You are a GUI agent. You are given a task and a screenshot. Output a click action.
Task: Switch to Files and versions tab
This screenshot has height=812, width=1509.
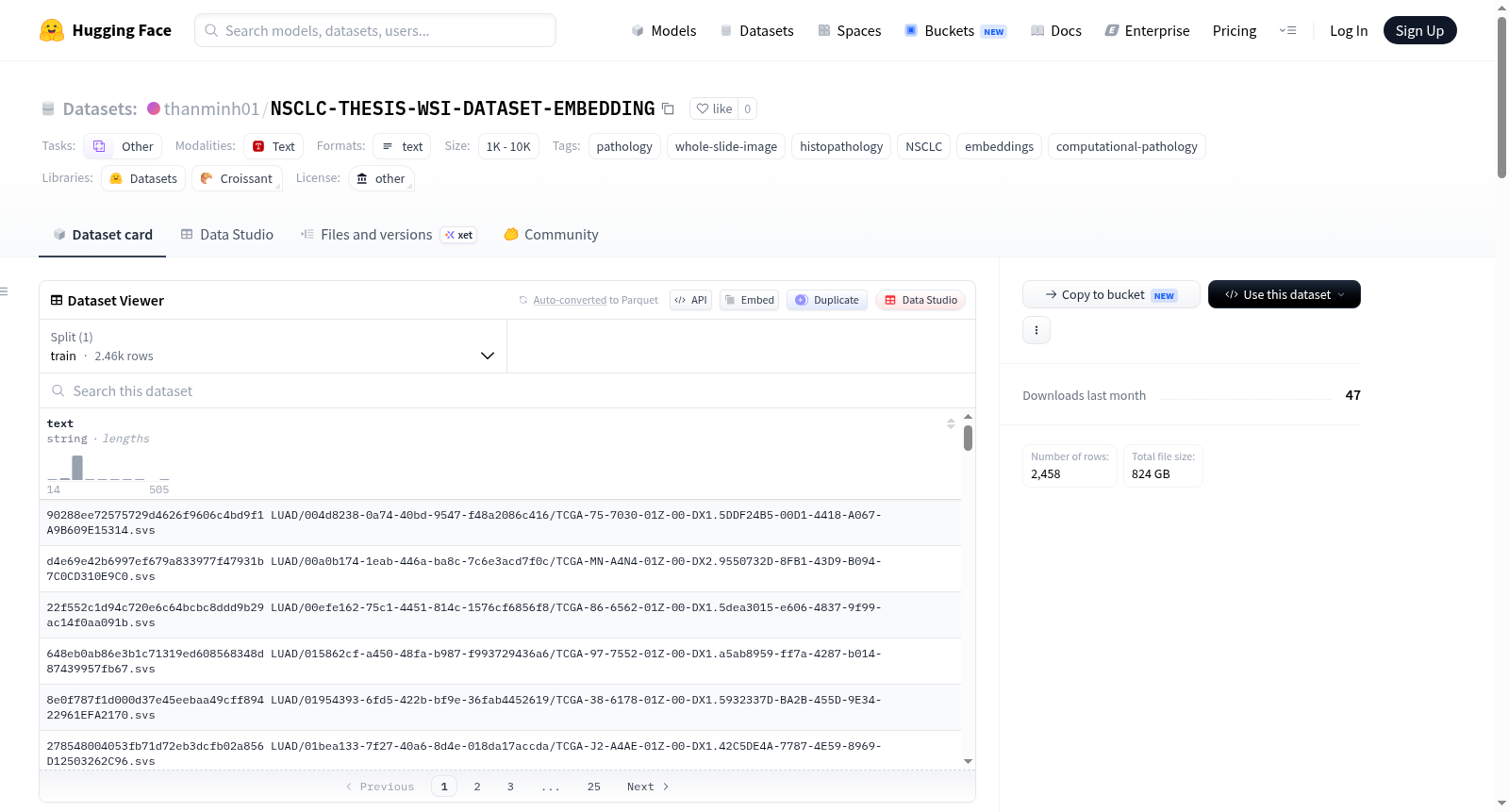(389, 235)
